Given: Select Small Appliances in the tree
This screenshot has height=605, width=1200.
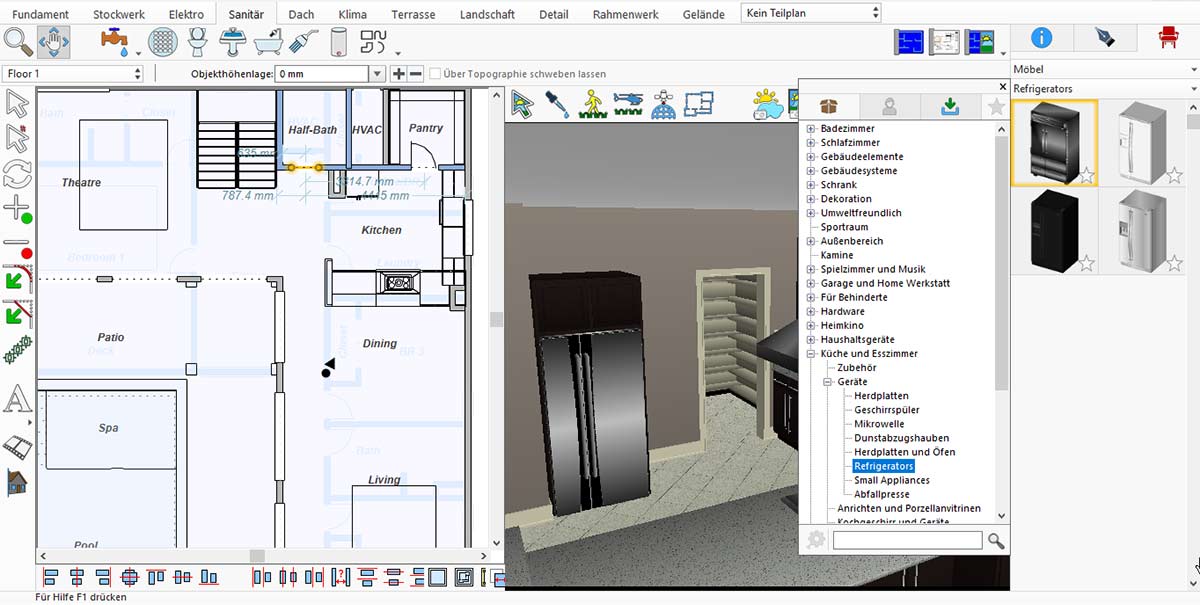Looking at the screenshot, I should tap(892, 480).
